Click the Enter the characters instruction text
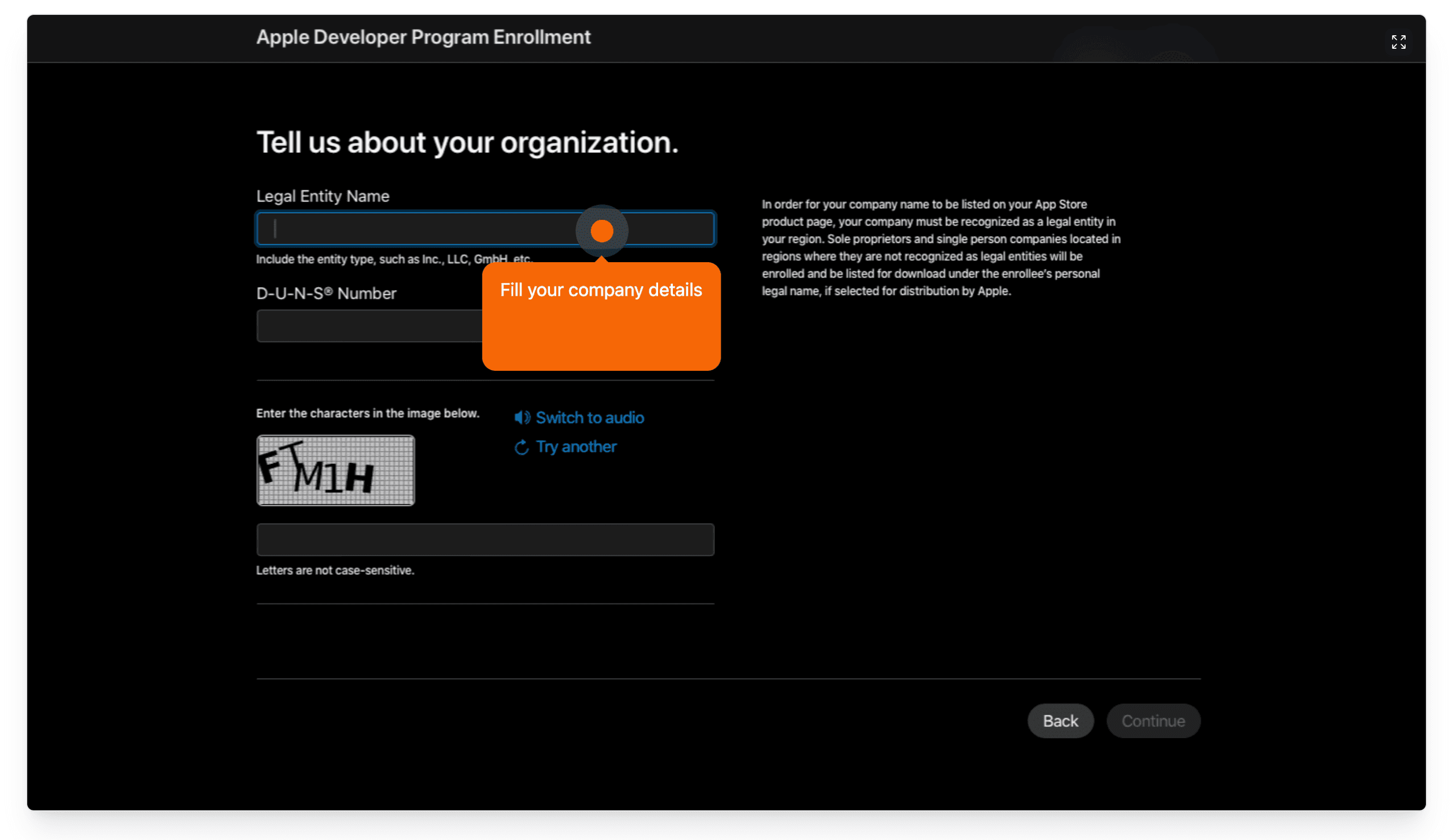Image resolution: width=1456 pixels, height=840 pixels. point(367,413)
